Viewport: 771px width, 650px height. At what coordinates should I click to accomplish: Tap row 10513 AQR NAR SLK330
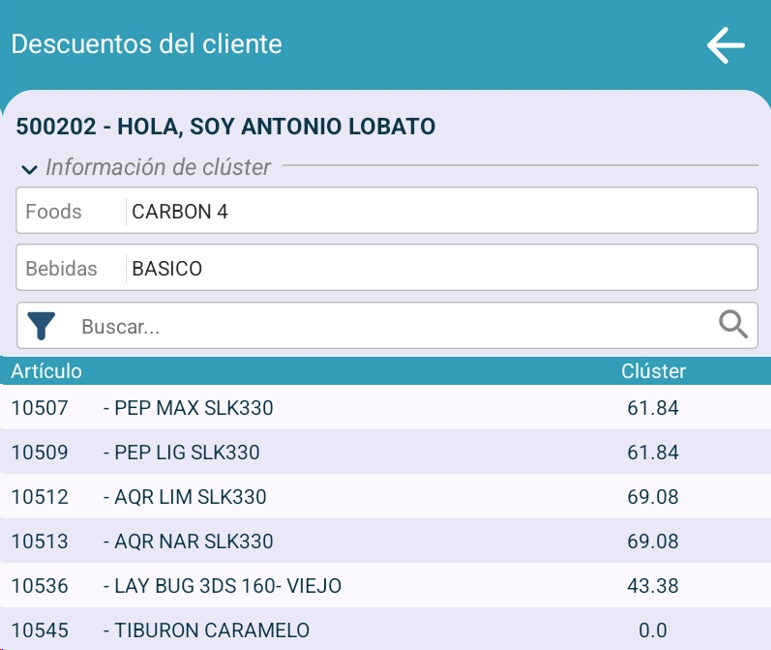click(x=190, y=541)
